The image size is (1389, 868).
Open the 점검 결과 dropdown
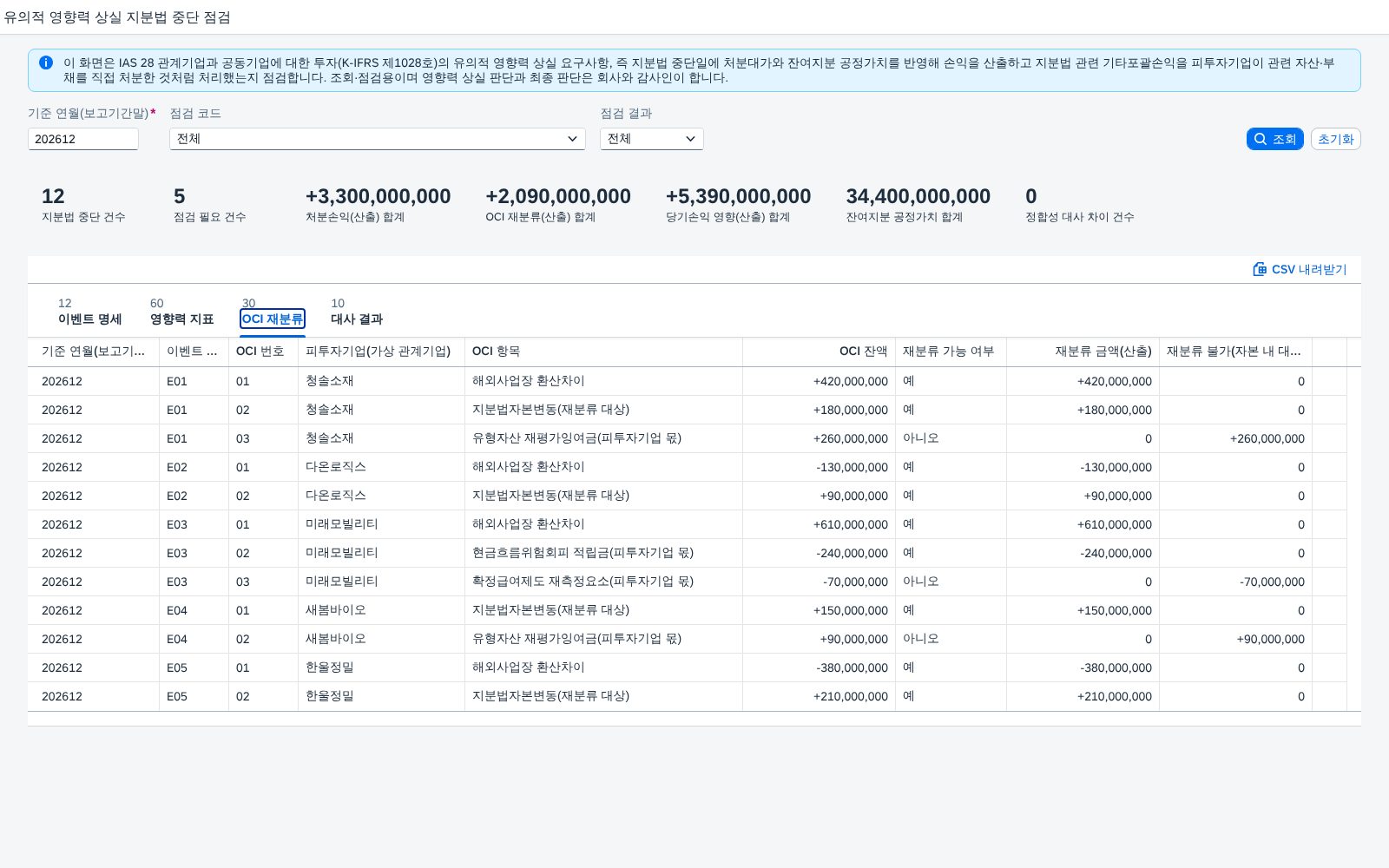pos(652,139)
